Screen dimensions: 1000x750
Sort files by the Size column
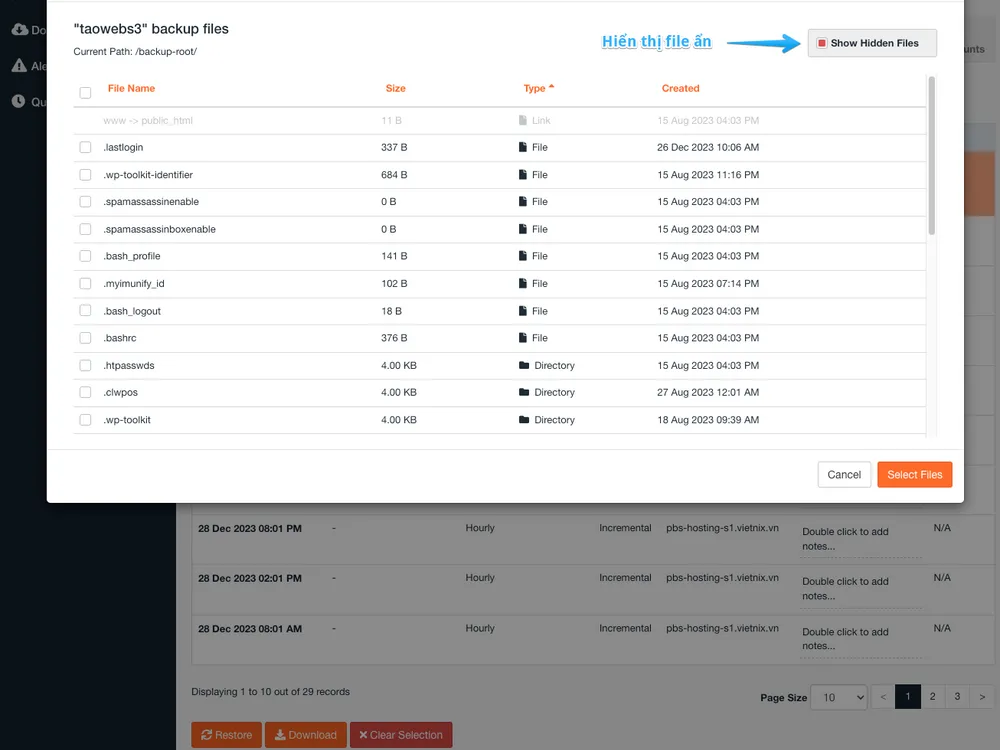click(396, 89)
